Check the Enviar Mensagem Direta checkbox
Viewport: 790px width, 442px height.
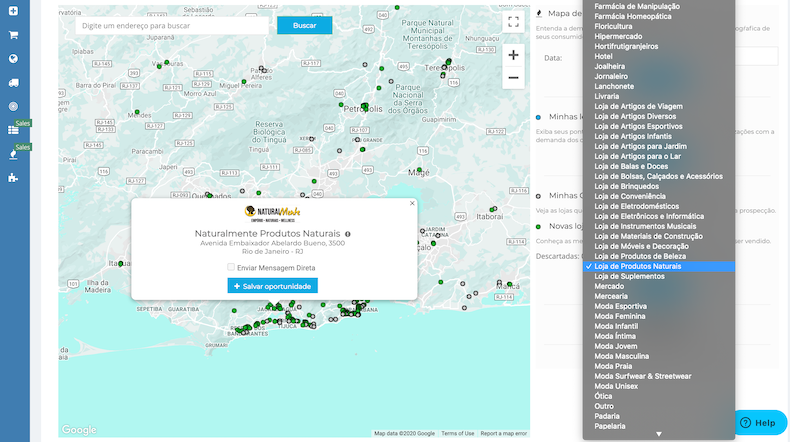[x=231, y=268]
